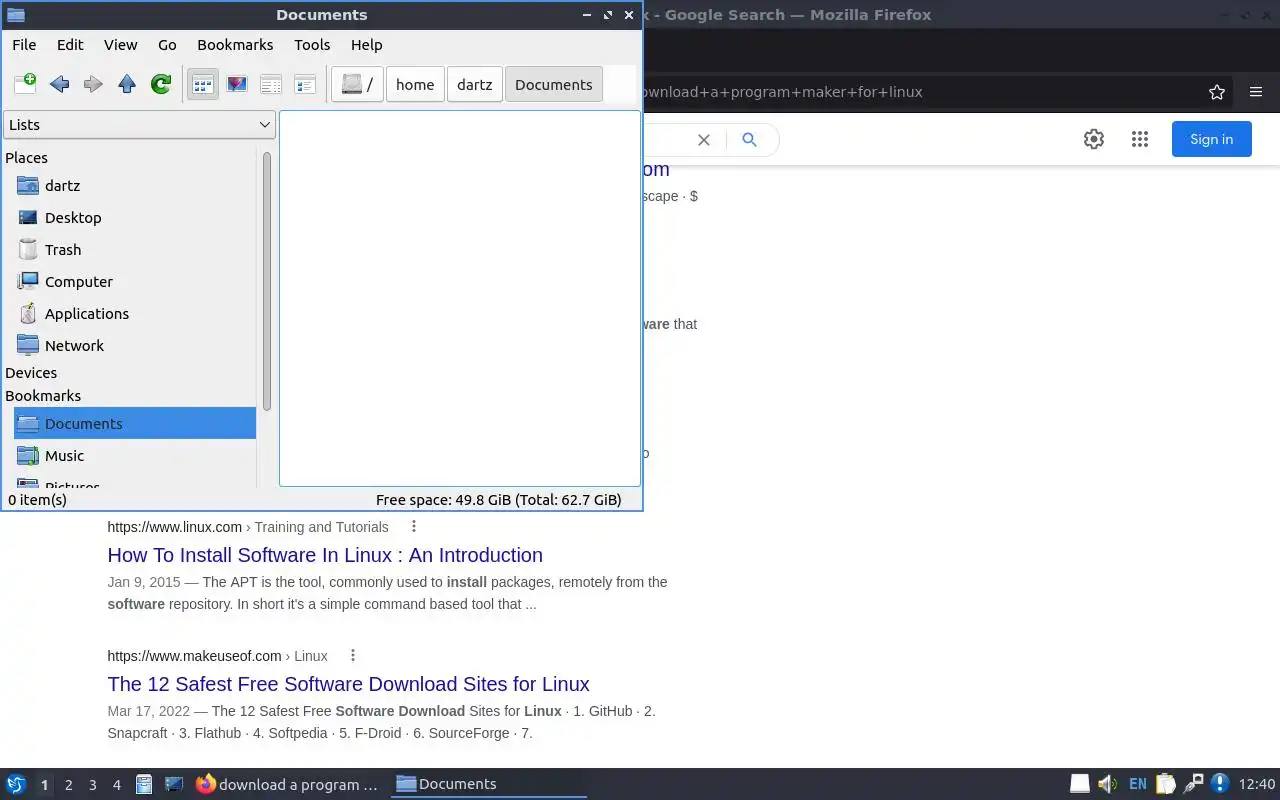Go up to the parent folder

[x=127, y=84]
